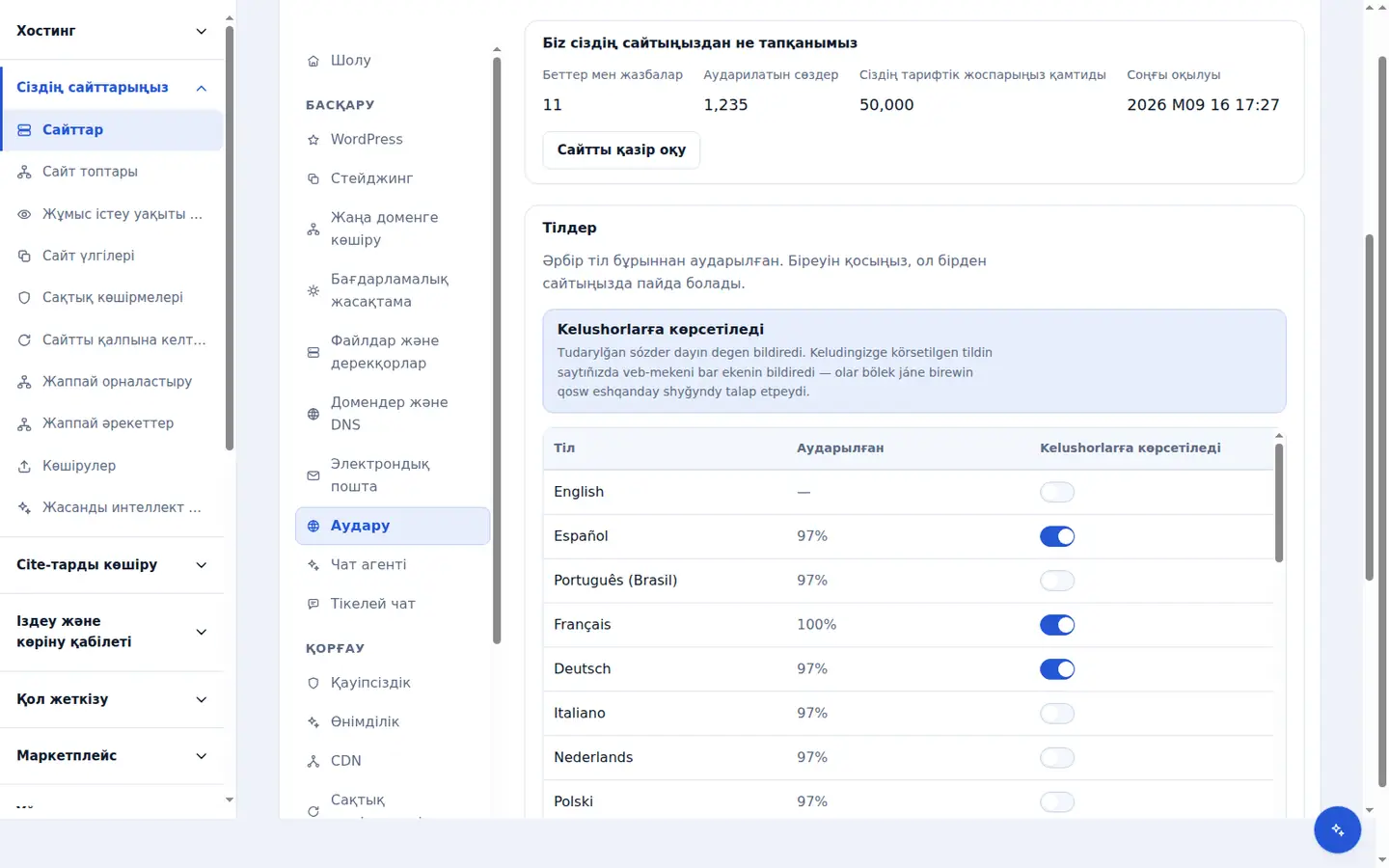Click the sparkle assistant floating button
The width and height of the screenshot is (1389, 868).
click(1337, 829)
